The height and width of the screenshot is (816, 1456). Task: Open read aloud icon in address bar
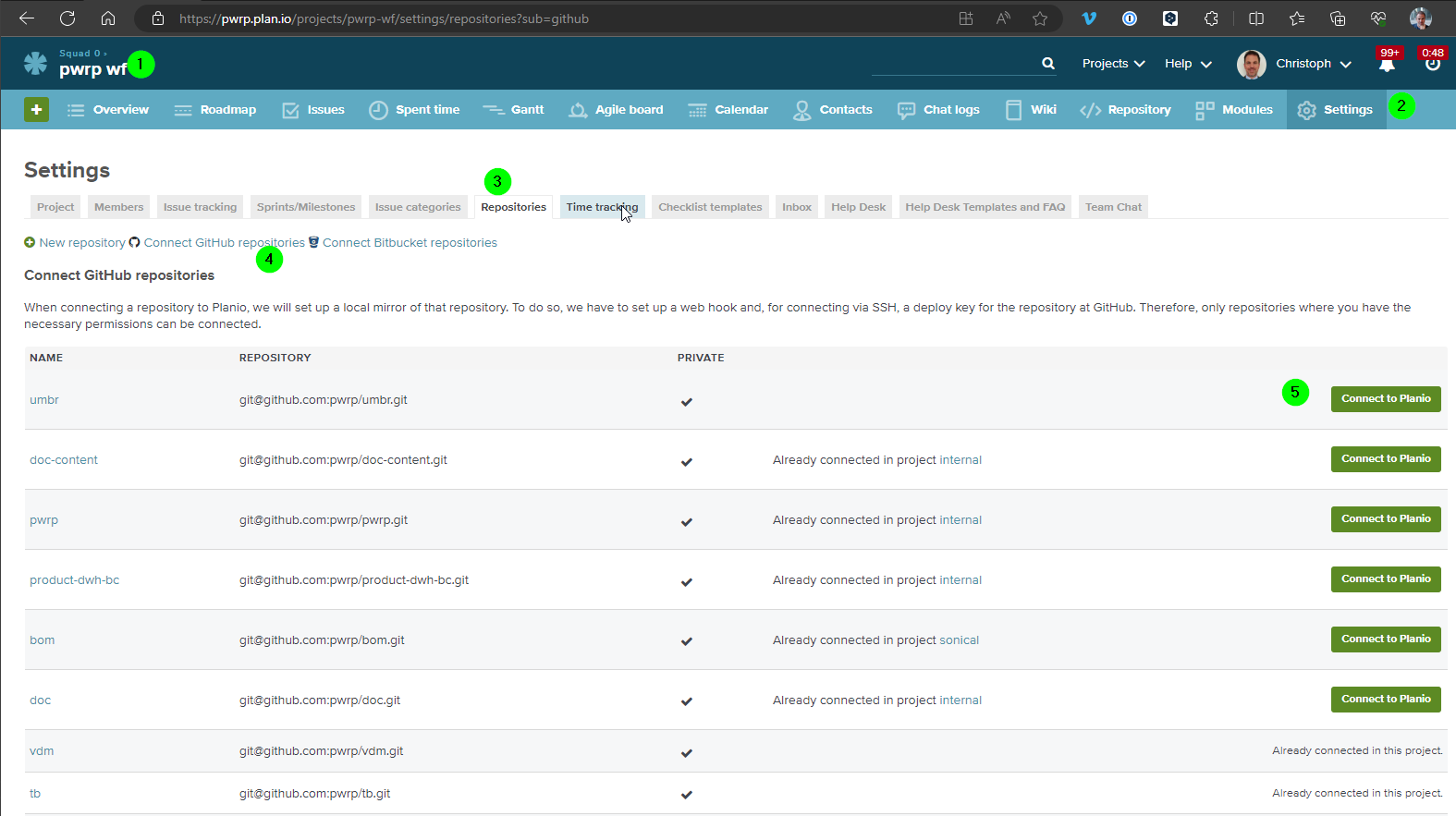1003,18
